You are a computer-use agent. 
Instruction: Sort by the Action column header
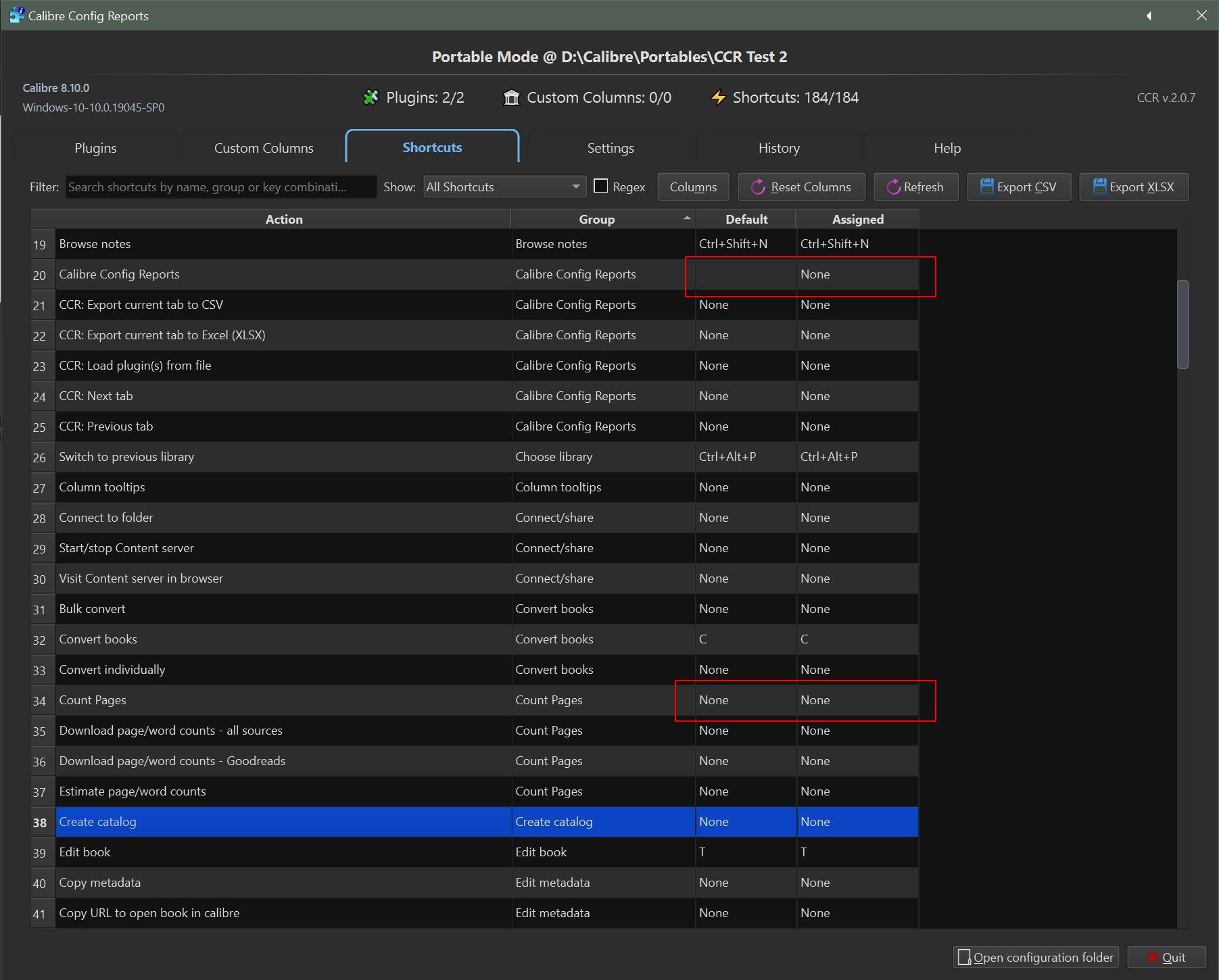[x=283, y=219]
